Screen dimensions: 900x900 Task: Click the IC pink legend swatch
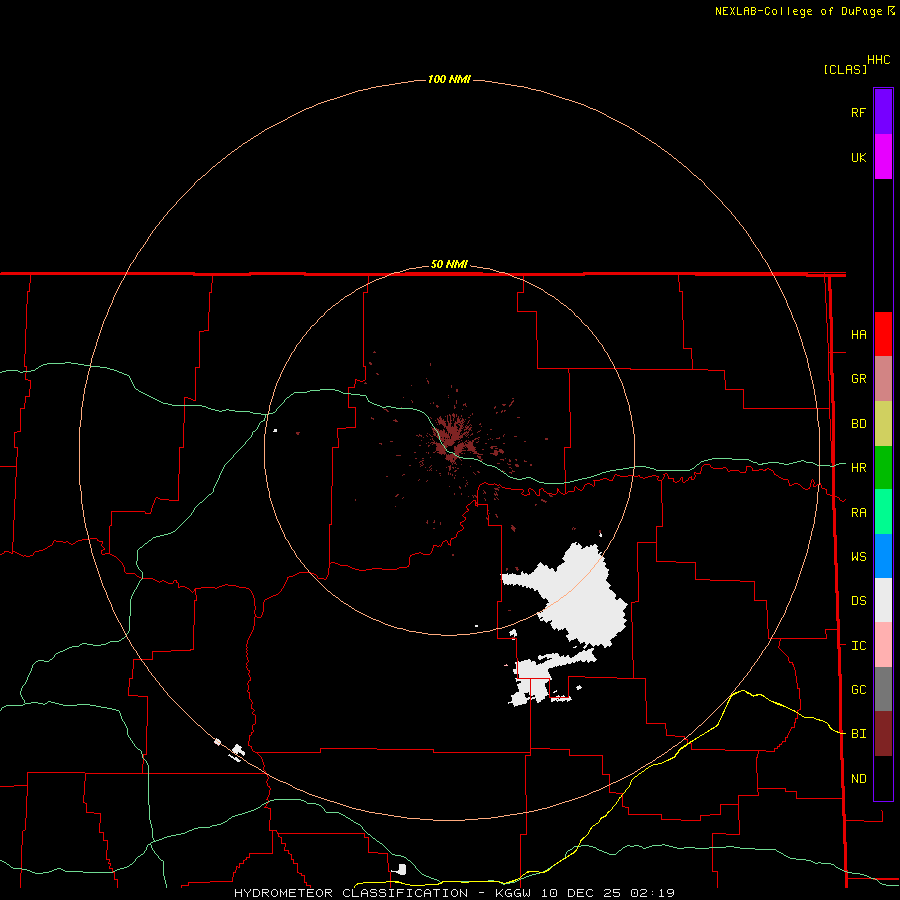(x=883, y=645)
